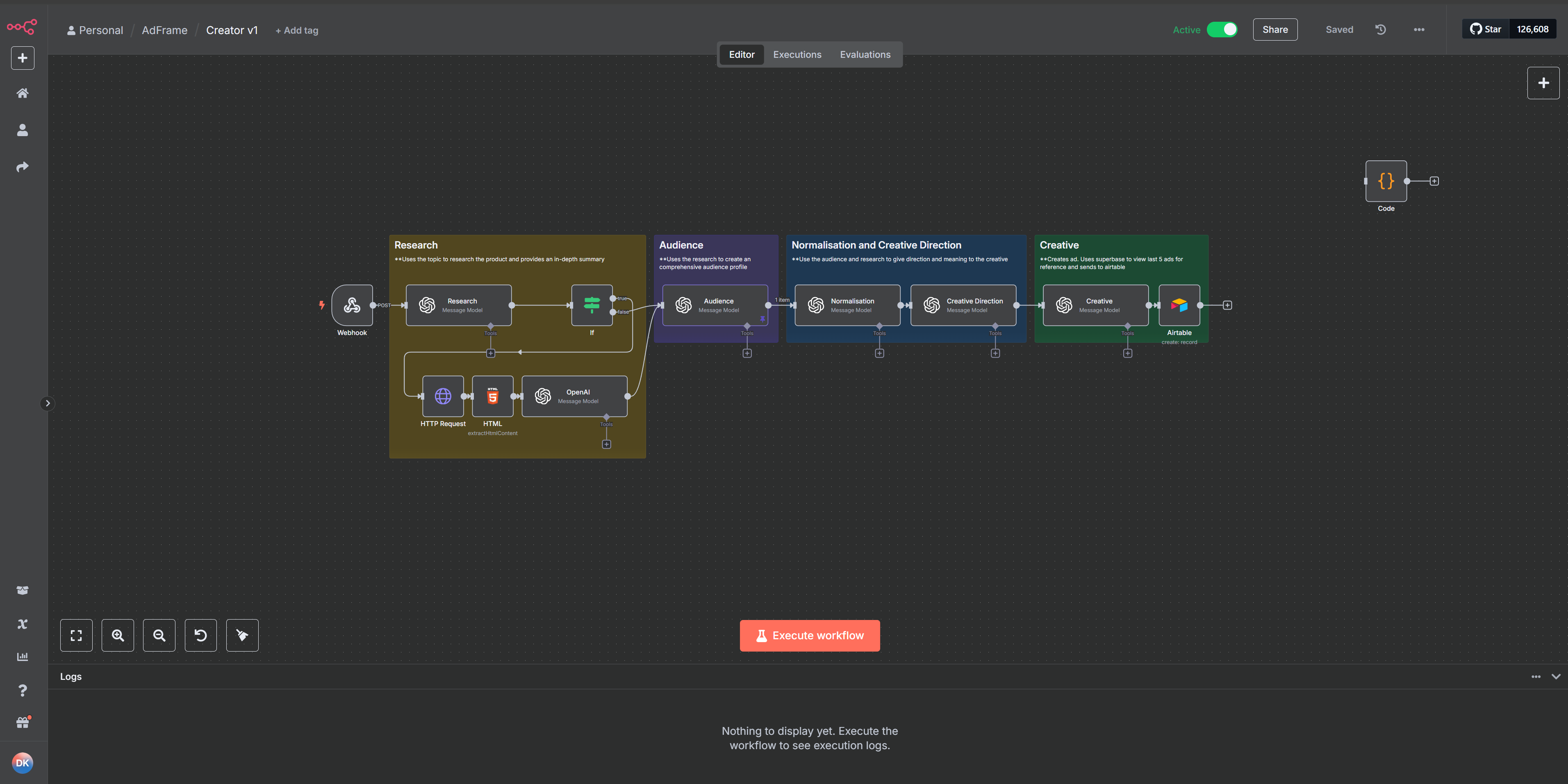Click the zoom to fit canvas button
1568x784 pixels.
(76, 636)
